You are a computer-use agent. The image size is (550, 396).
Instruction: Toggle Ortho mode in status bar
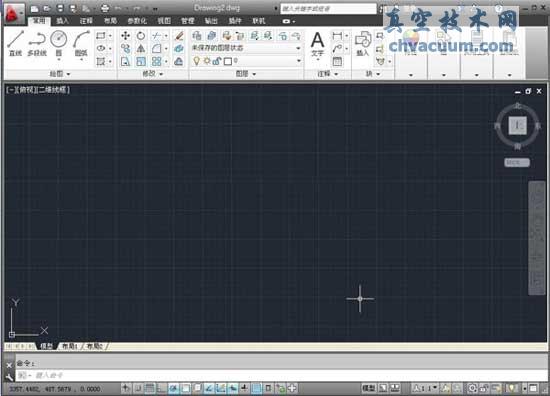point(161,388)
